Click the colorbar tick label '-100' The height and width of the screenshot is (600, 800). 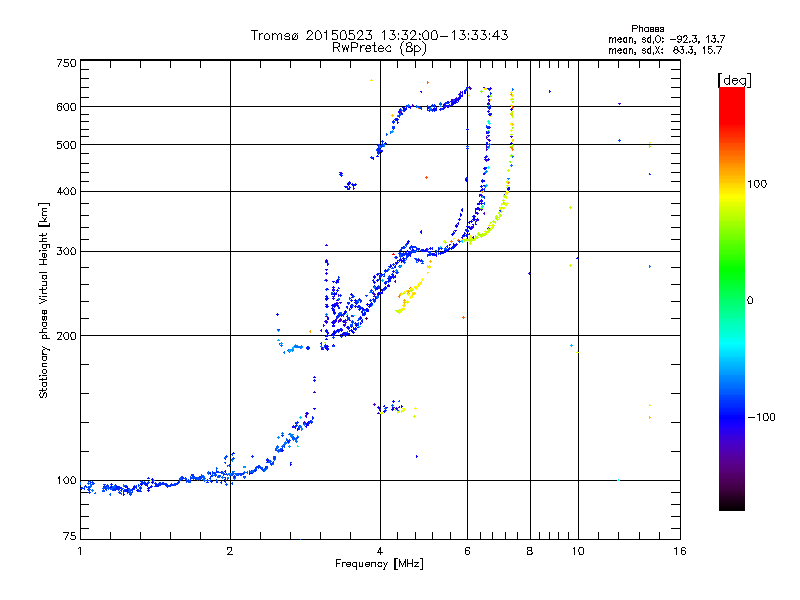pyautogui.click(x=761, y=417)
